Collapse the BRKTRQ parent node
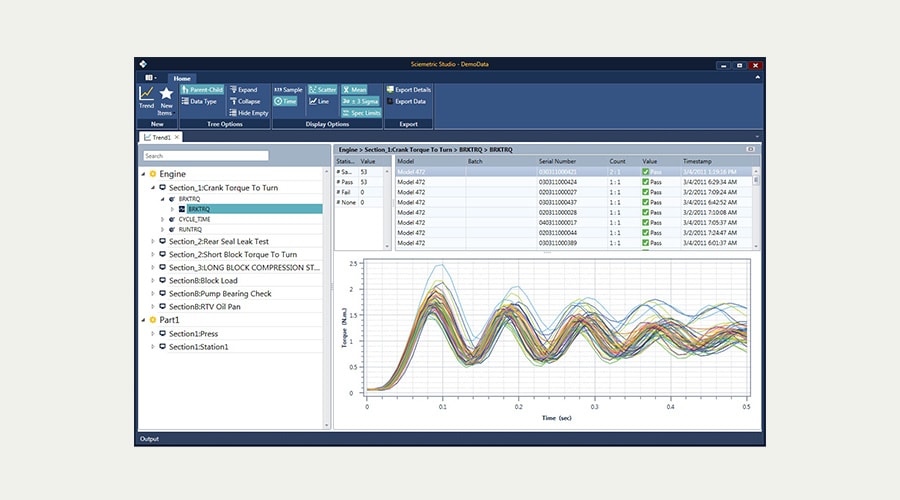The width and height of the screenshot is (900, 500). (x=162, y=199)
